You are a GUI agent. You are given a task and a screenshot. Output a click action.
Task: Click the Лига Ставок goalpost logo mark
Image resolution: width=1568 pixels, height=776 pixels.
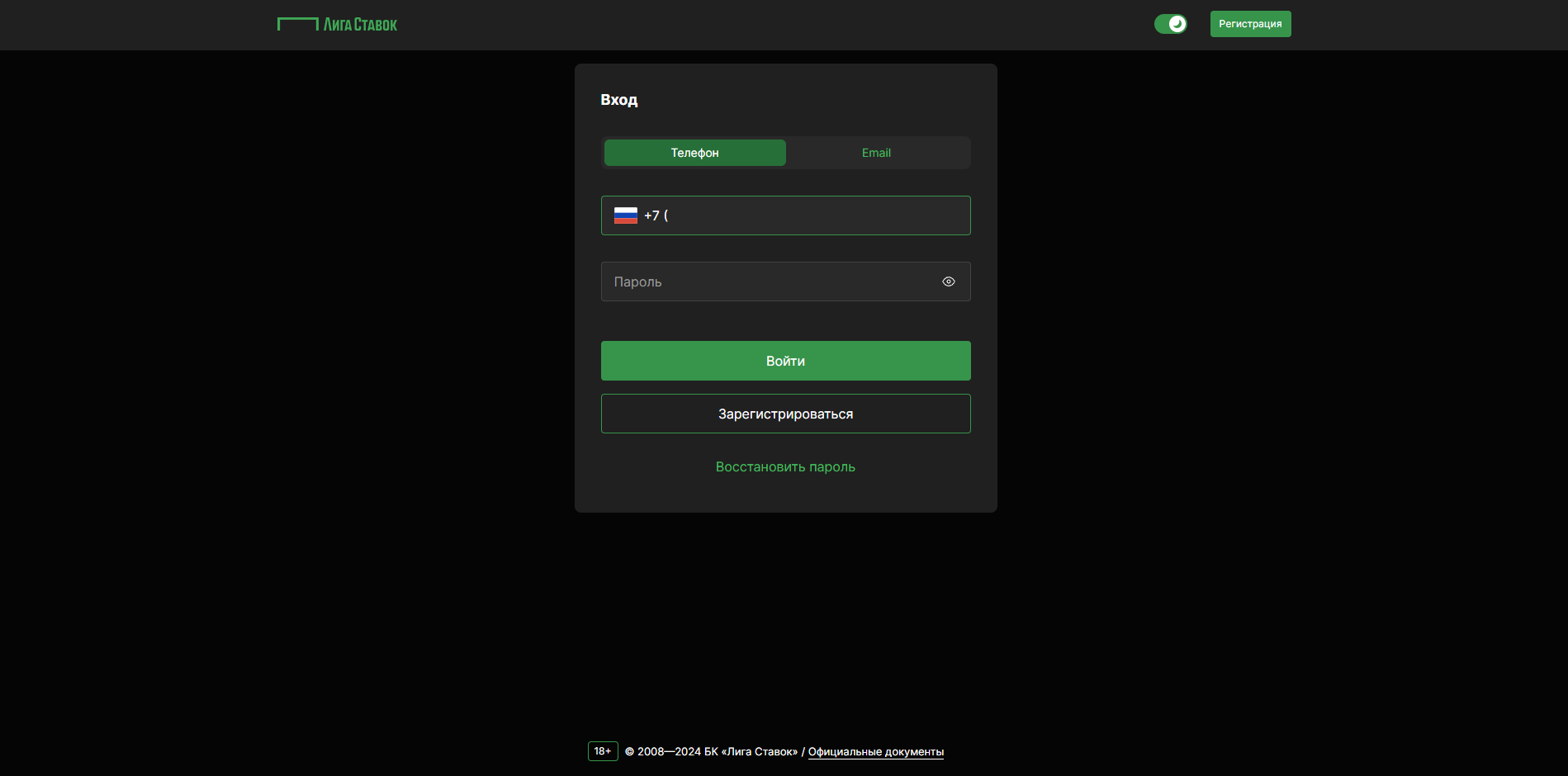pyautogui.click(x=297, y=24)
